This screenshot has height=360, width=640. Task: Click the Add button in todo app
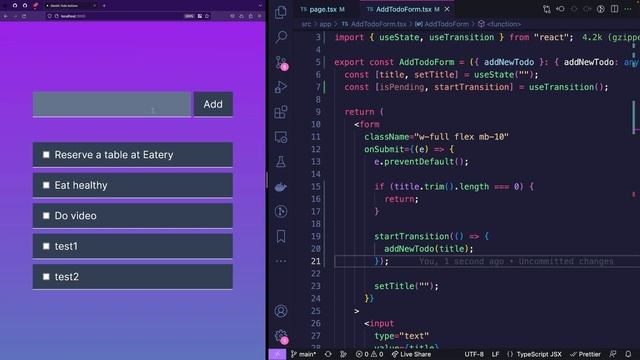(213, 104)
